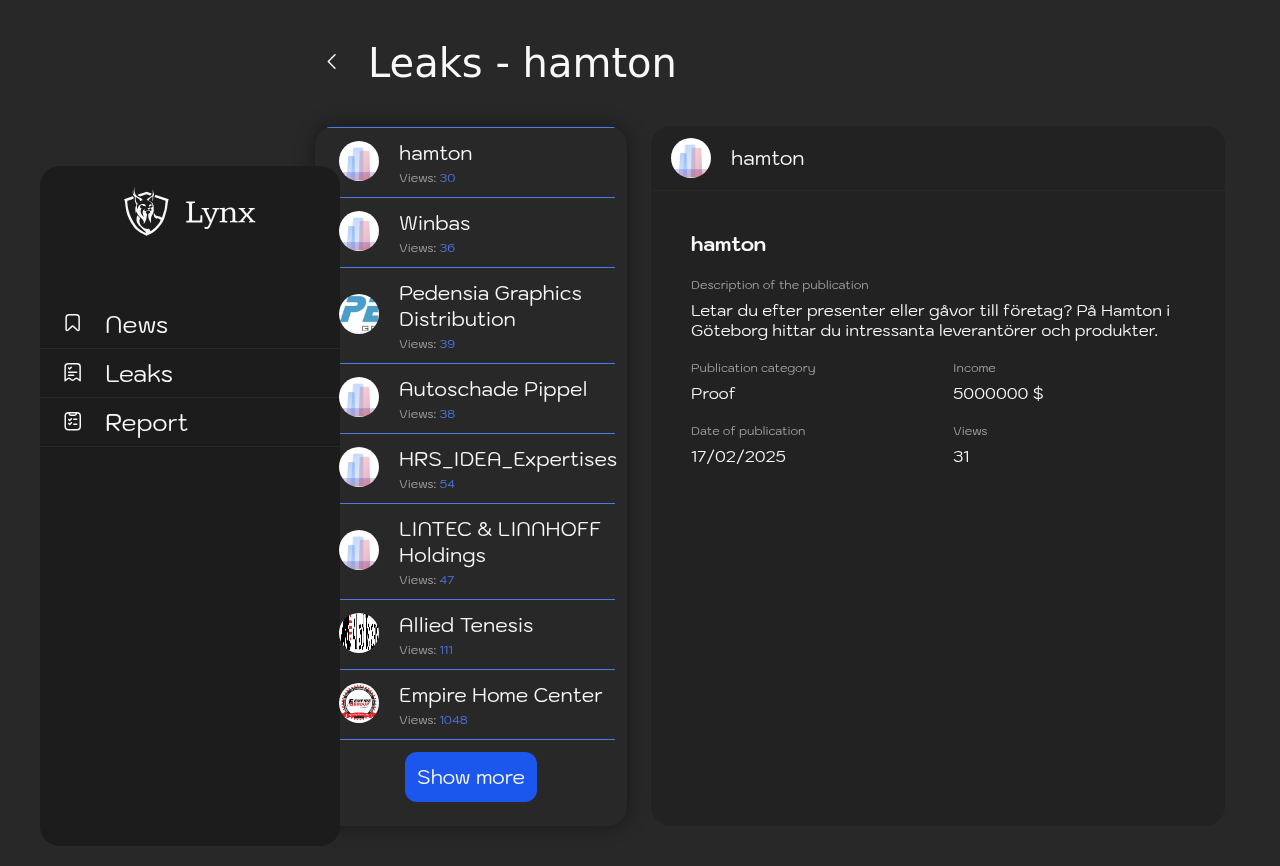Open the Report menu item
Screen dimensions: 1280x866
point(190,422)
